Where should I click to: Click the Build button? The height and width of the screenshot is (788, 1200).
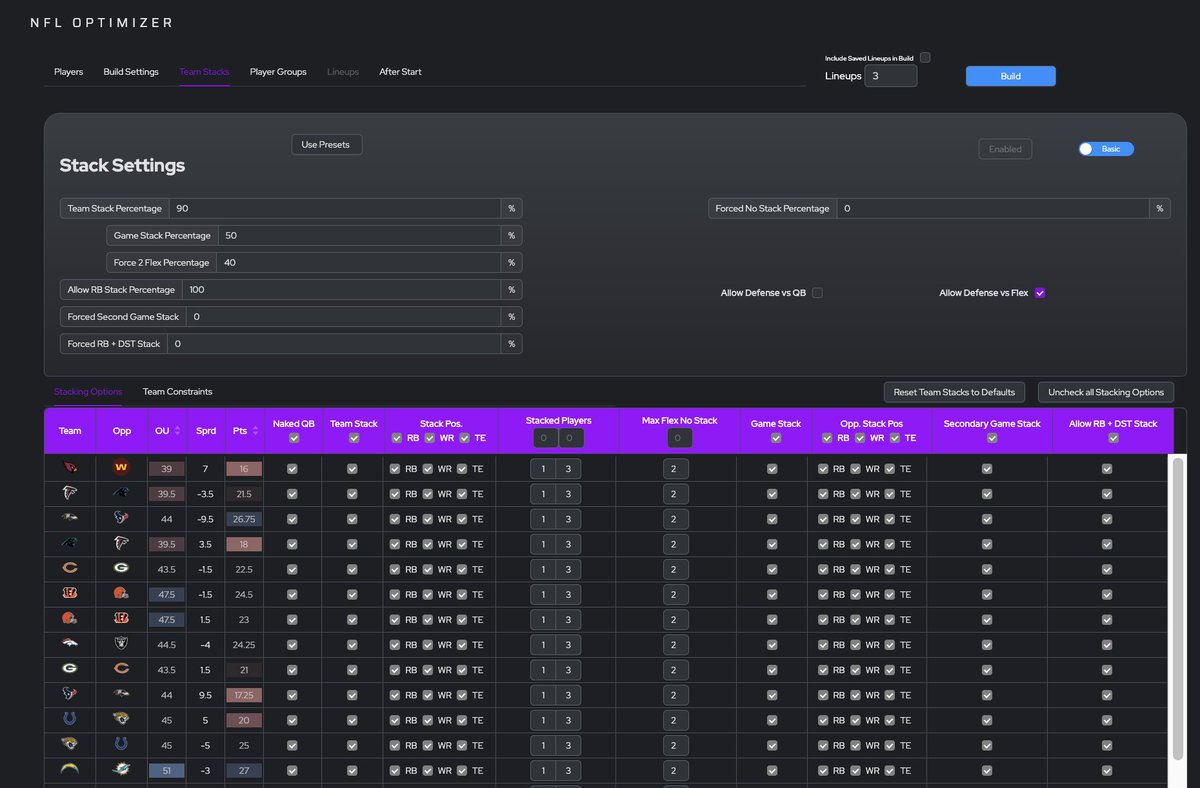coord(1010,76)
